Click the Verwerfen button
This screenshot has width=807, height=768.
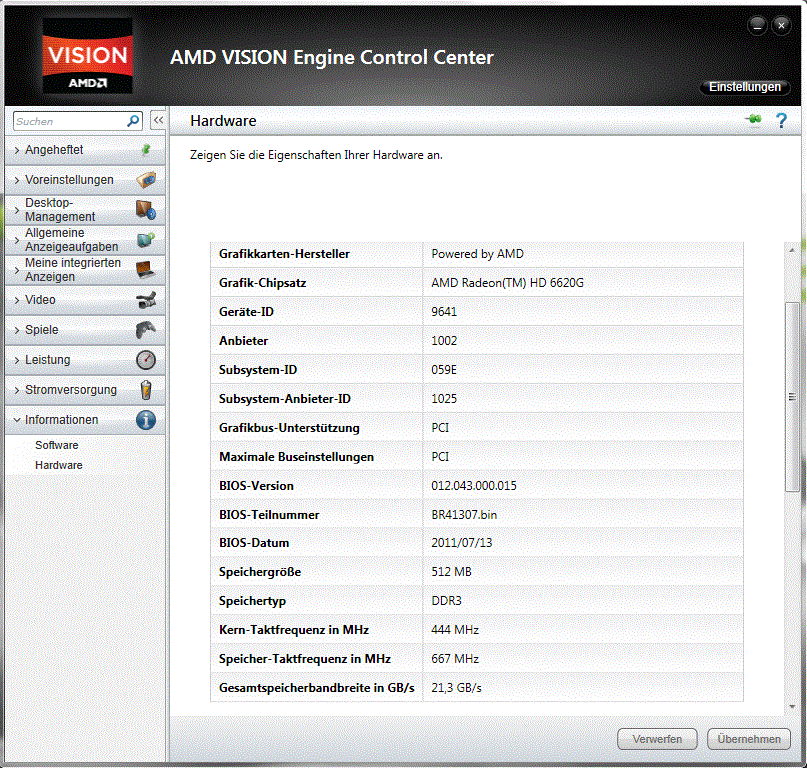click(657, 739)
